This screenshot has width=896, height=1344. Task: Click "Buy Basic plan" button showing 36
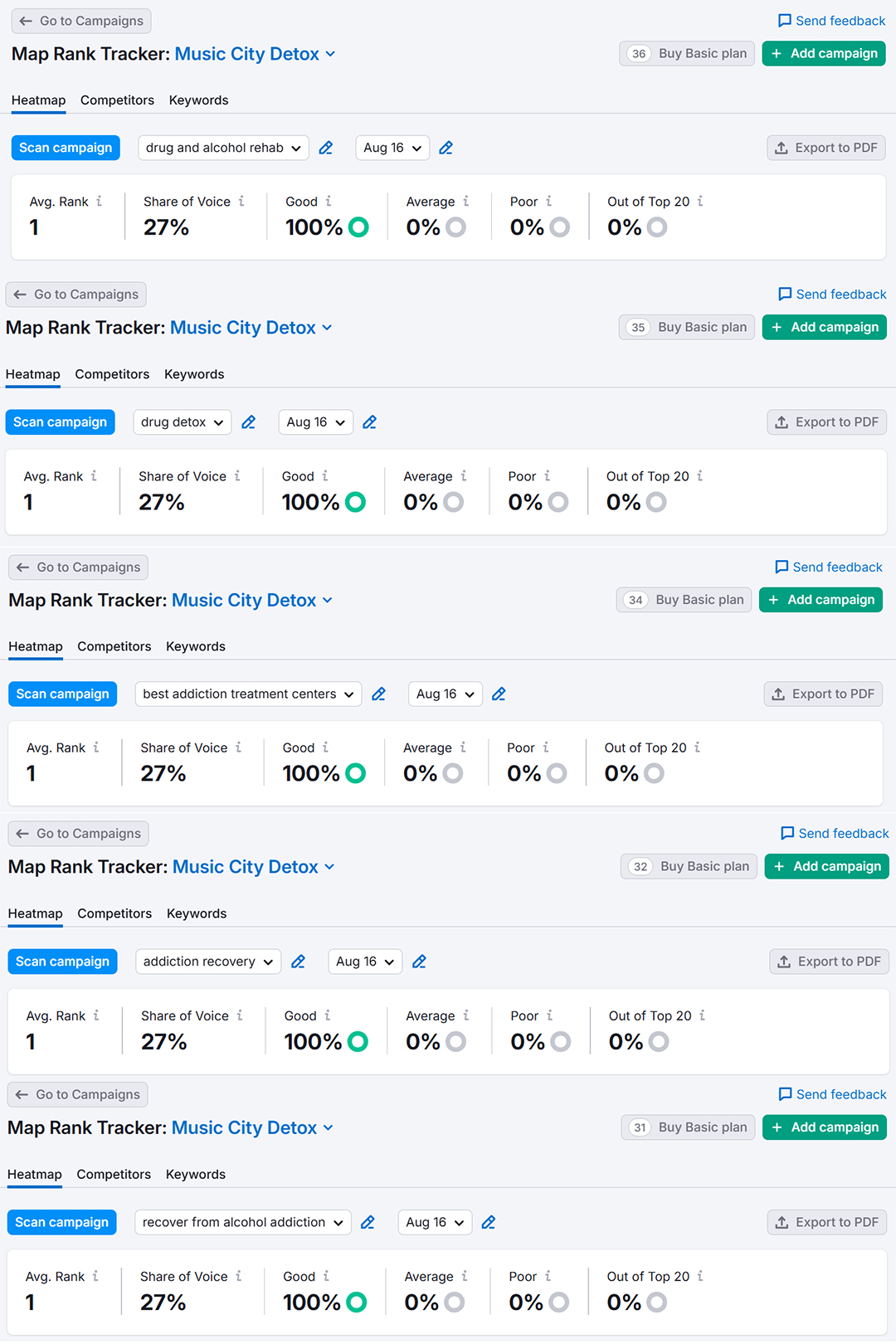tap(687, 54)
